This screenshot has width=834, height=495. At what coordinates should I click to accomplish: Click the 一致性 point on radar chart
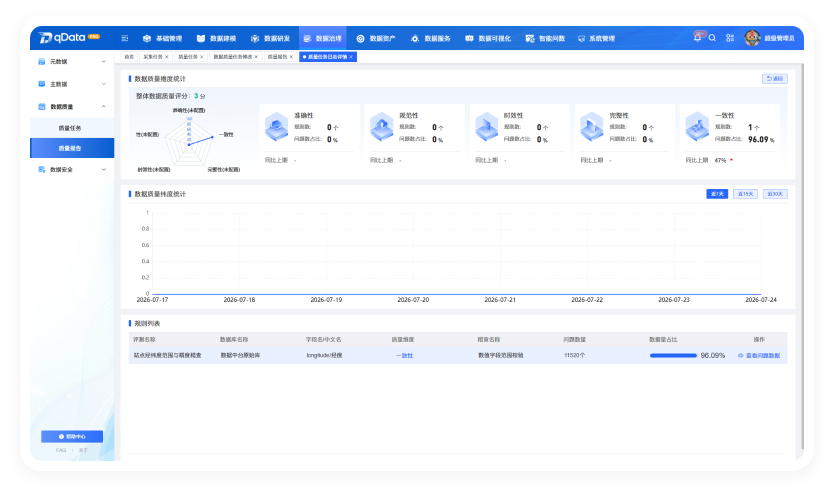tap(213, 137)
